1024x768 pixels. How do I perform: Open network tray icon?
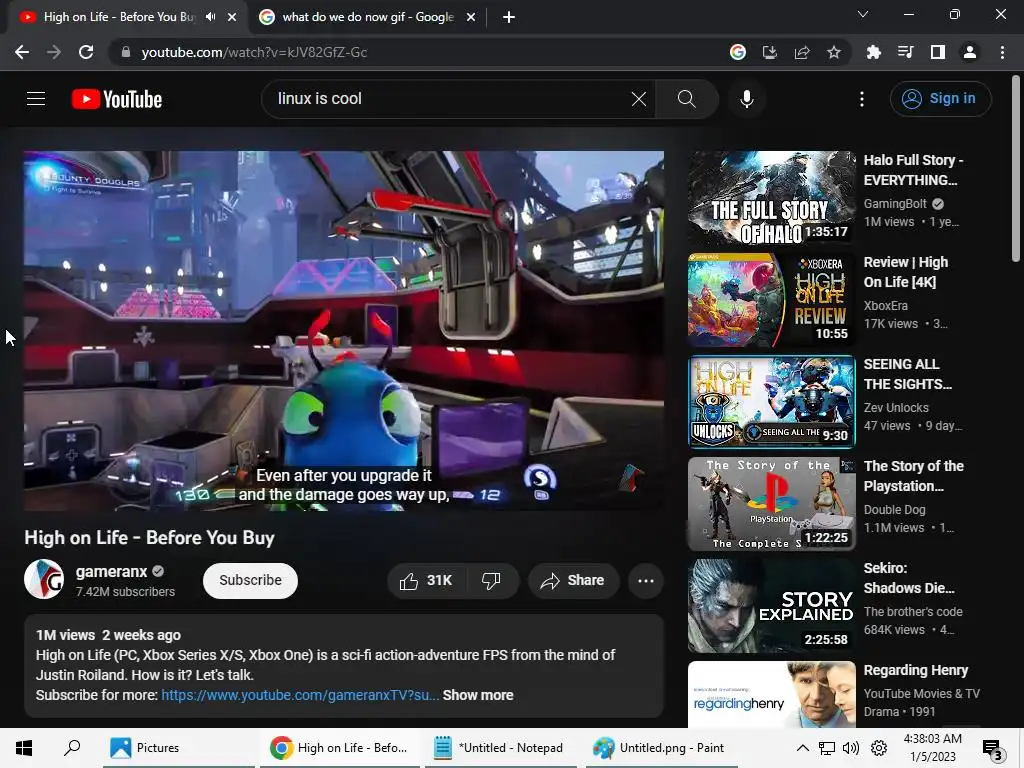(827, 748)
